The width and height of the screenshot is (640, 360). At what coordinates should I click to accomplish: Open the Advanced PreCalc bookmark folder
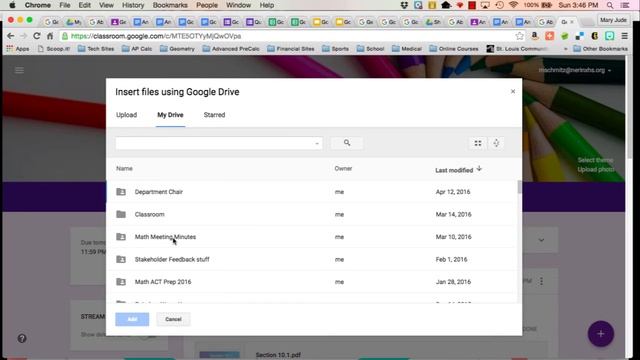(x=231, y=49)
